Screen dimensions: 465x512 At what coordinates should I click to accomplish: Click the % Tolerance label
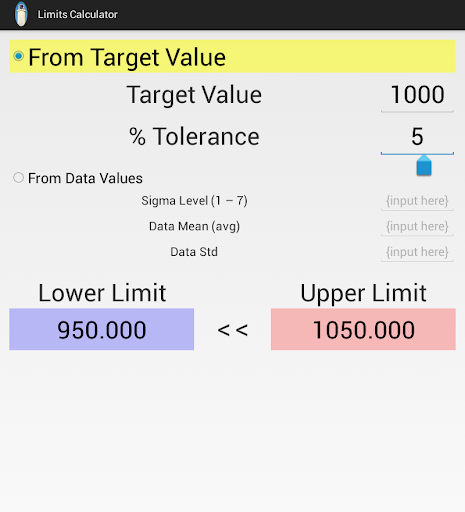[194, 137]
